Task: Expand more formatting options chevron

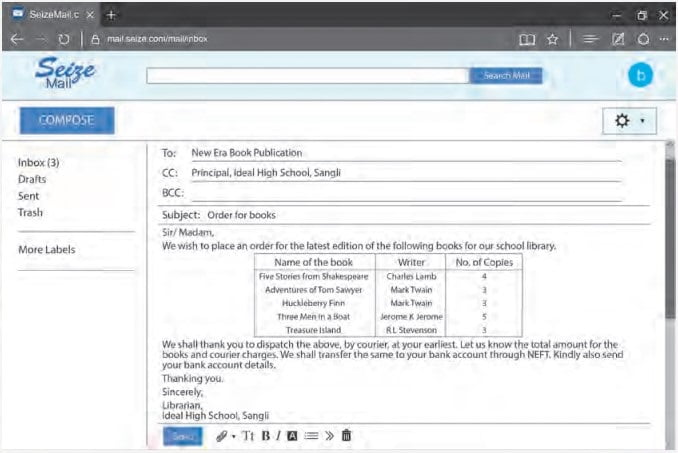Action: click(x=329, y=436)
